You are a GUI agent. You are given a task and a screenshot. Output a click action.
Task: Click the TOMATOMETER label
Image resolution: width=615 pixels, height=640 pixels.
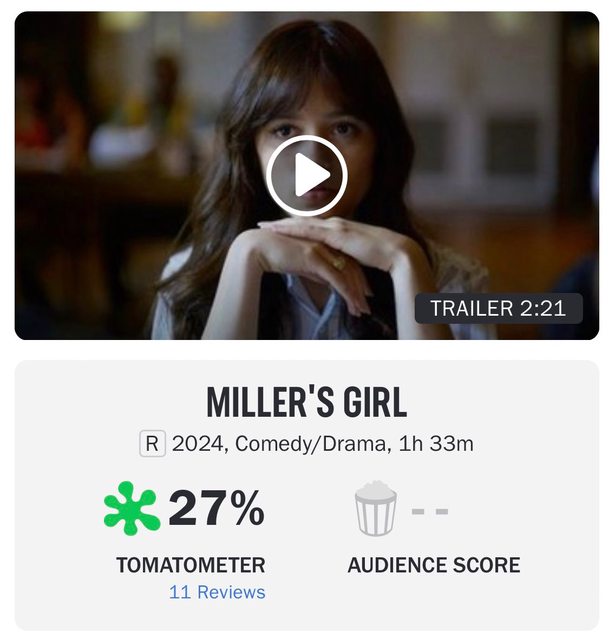191,565
